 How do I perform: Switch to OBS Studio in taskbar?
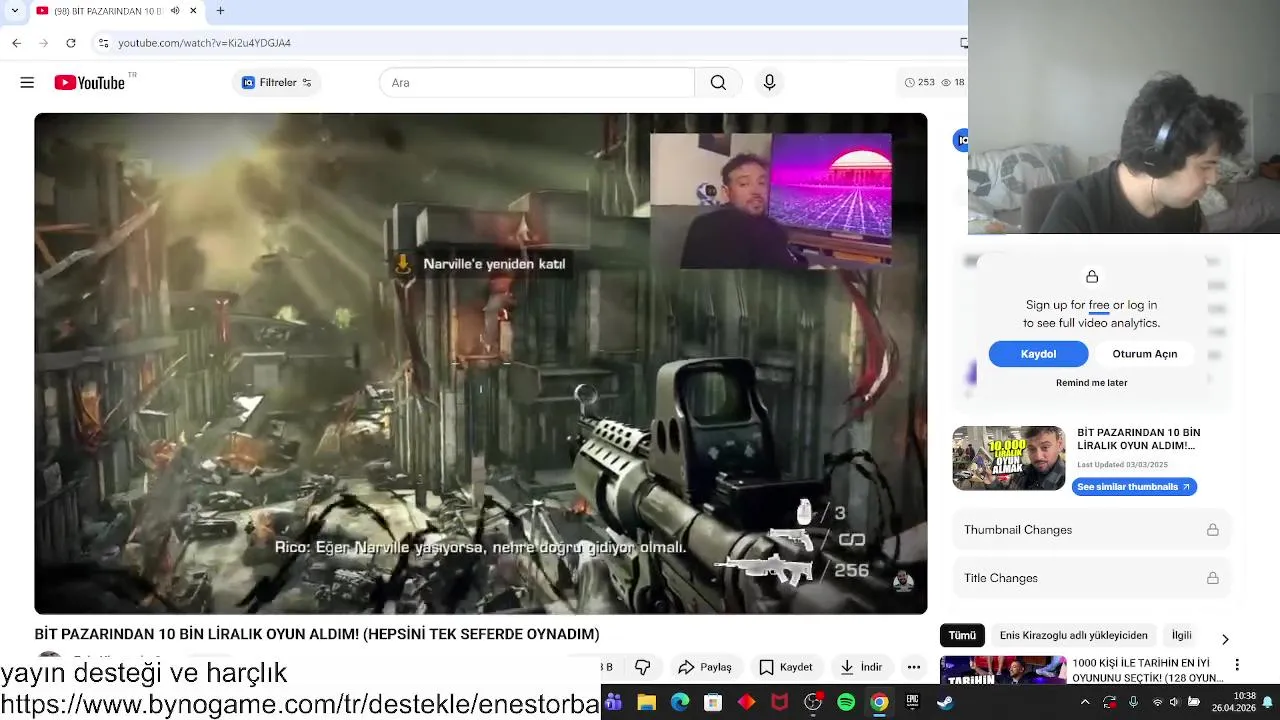pyautogui.click(x=813, y=703)
